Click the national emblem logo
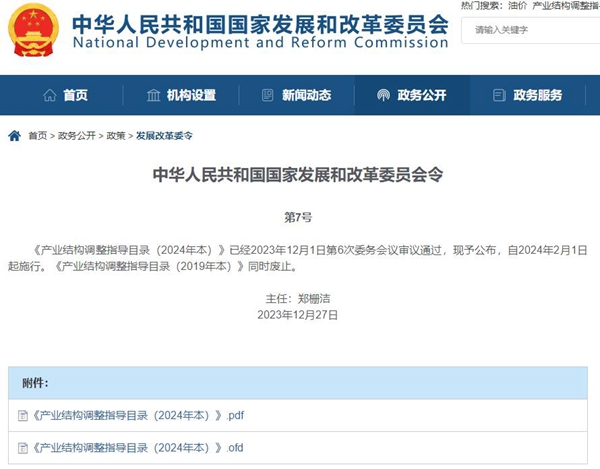The height and width of the screenshot is (469, 600). [x=33, y=29]
